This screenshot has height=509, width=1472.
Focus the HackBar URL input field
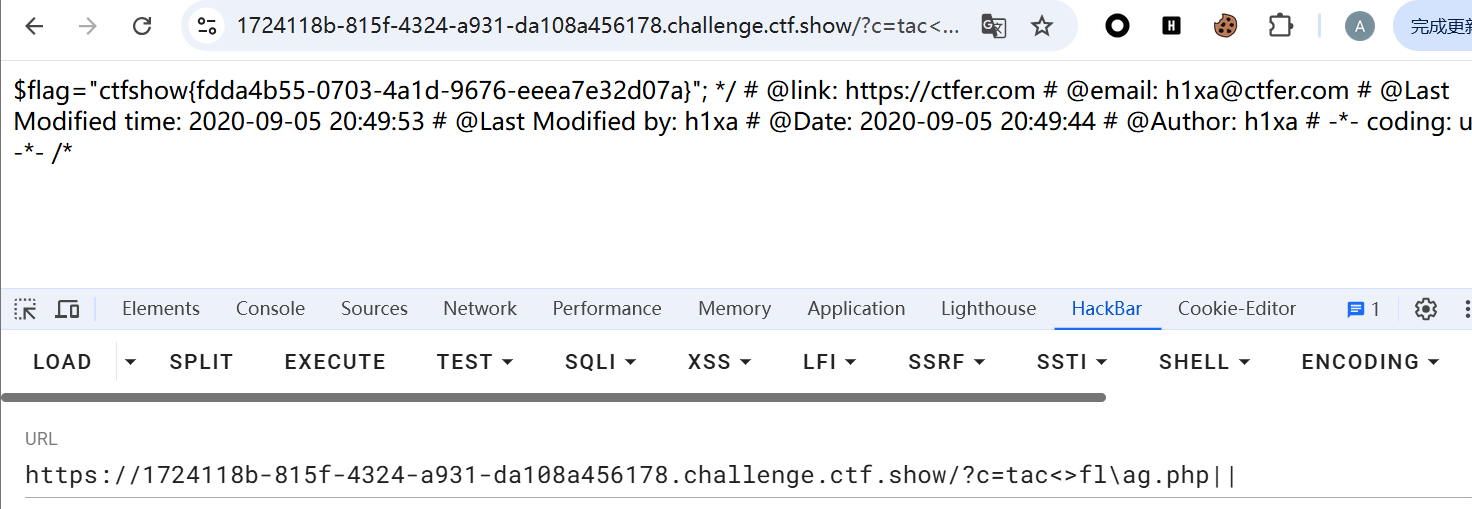(x=700, y=475)
